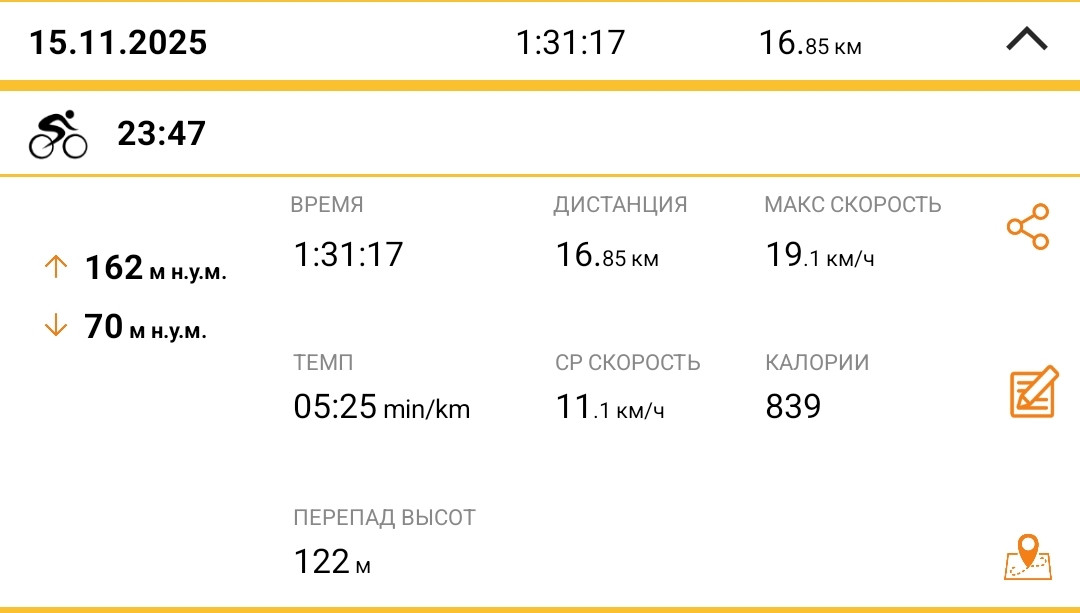Select the ВРЕМЯ value 1:31:17
1080x613 pixels.
[349, 254]
